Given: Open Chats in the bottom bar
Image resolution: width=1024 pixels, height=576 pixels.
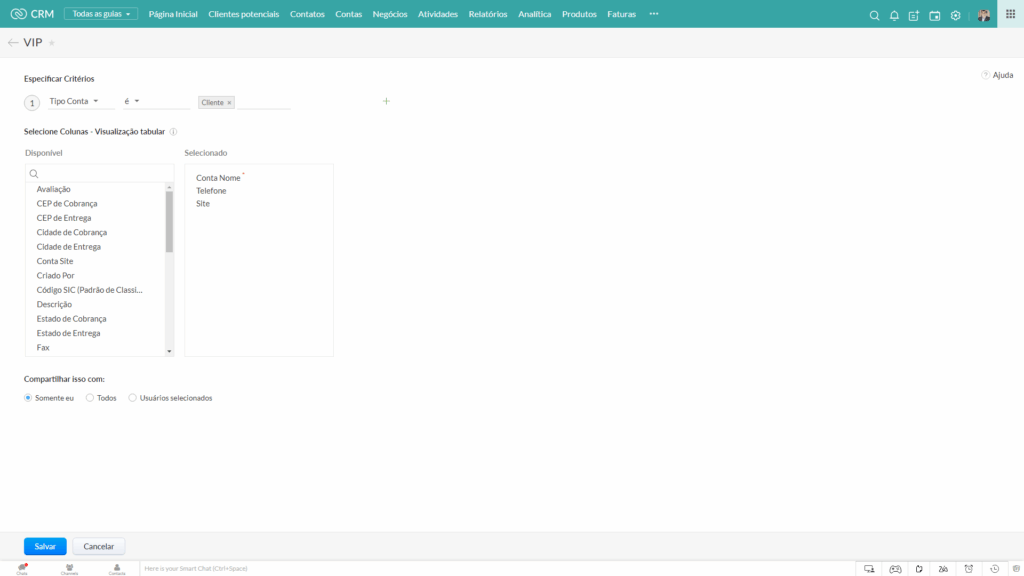Looking at the screenshot, I should (x=22, y=569).
